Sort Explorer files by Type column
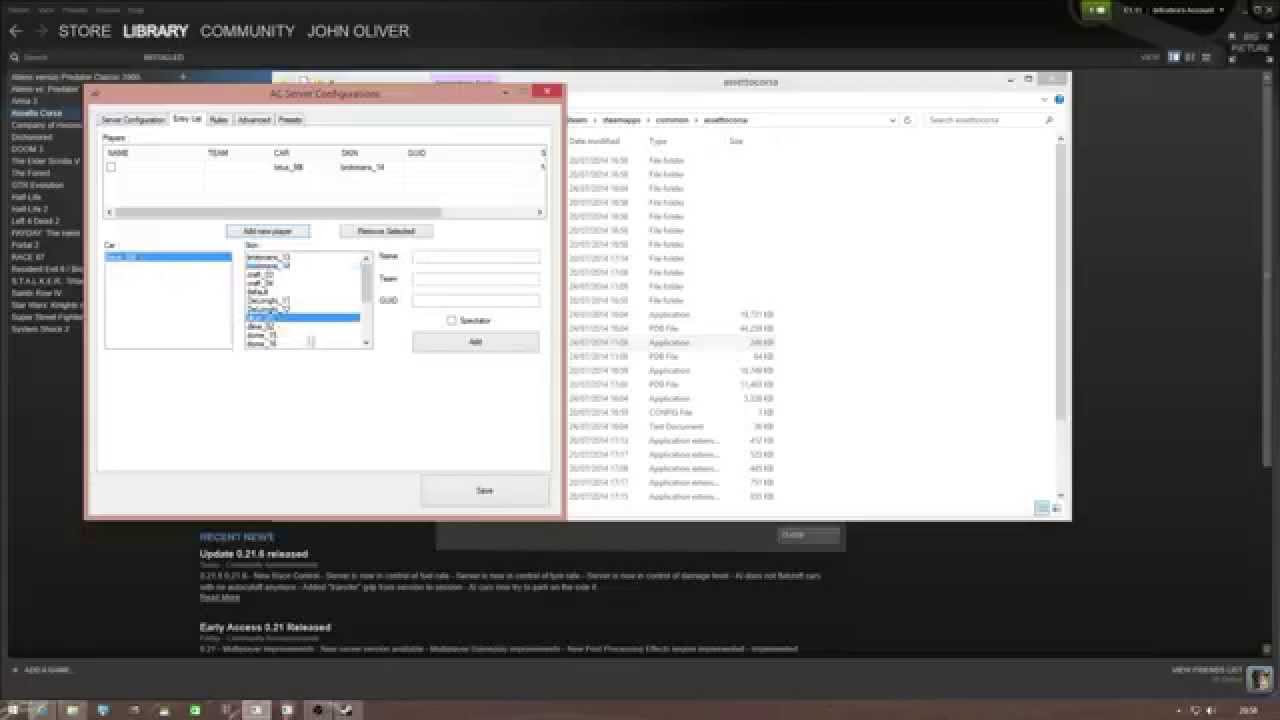1280x720 pixels. coord(658,141)
